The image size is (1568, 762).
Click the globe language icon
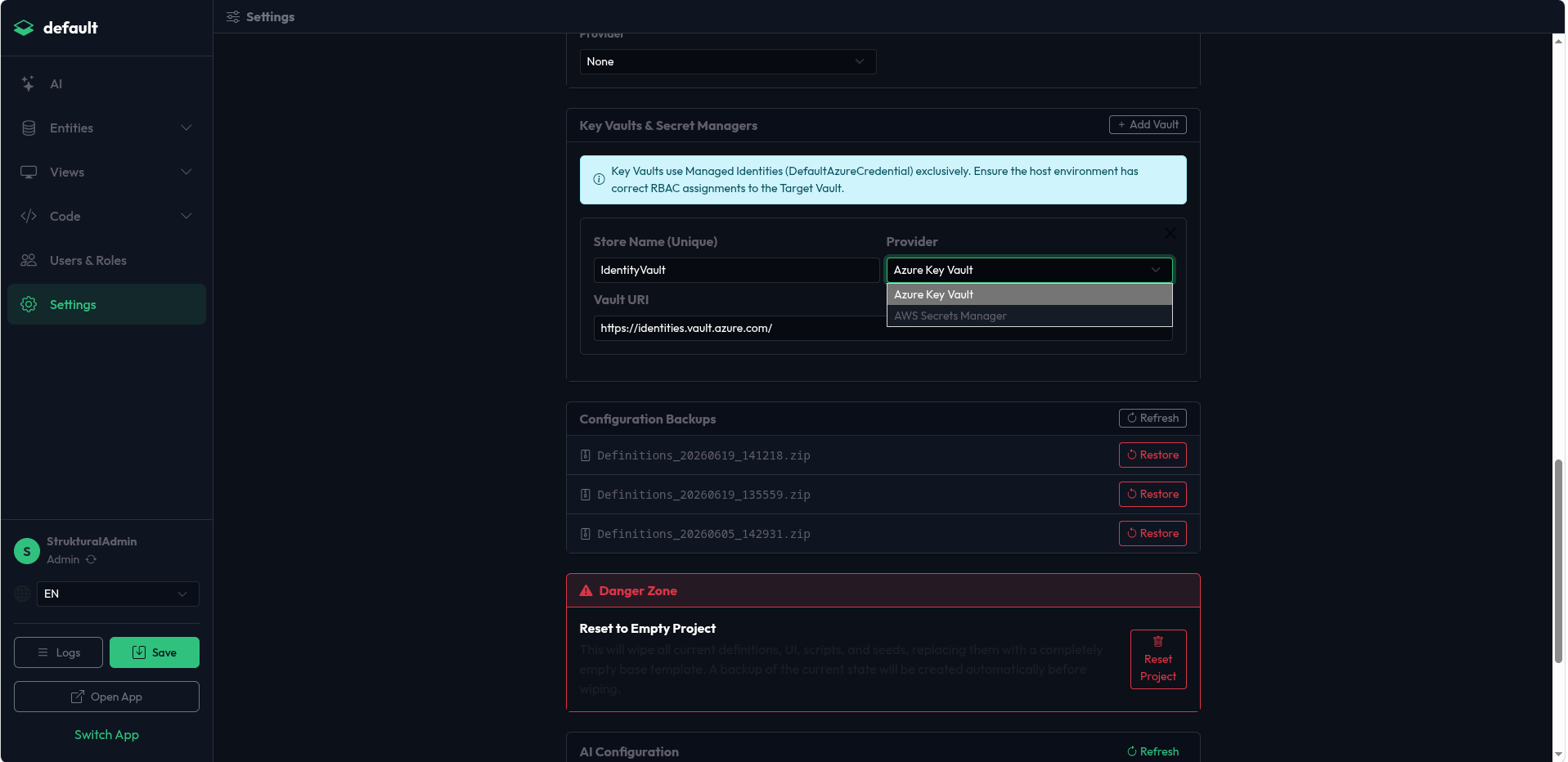(x=23, y=594)
